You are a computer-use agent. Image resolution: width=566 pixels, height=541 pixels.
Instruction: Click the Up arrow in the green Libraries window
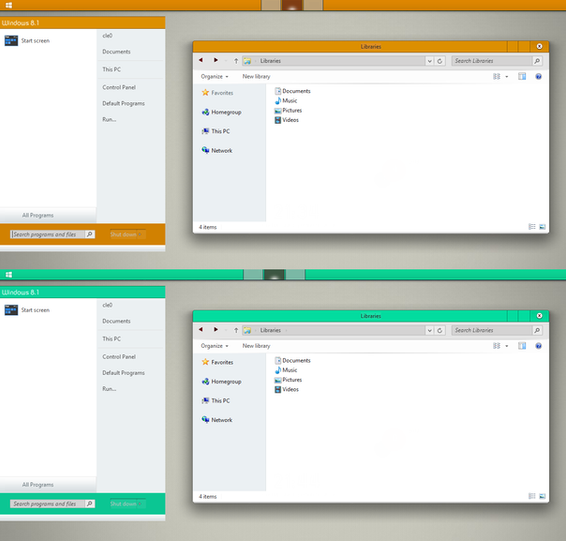coord(236,330)
